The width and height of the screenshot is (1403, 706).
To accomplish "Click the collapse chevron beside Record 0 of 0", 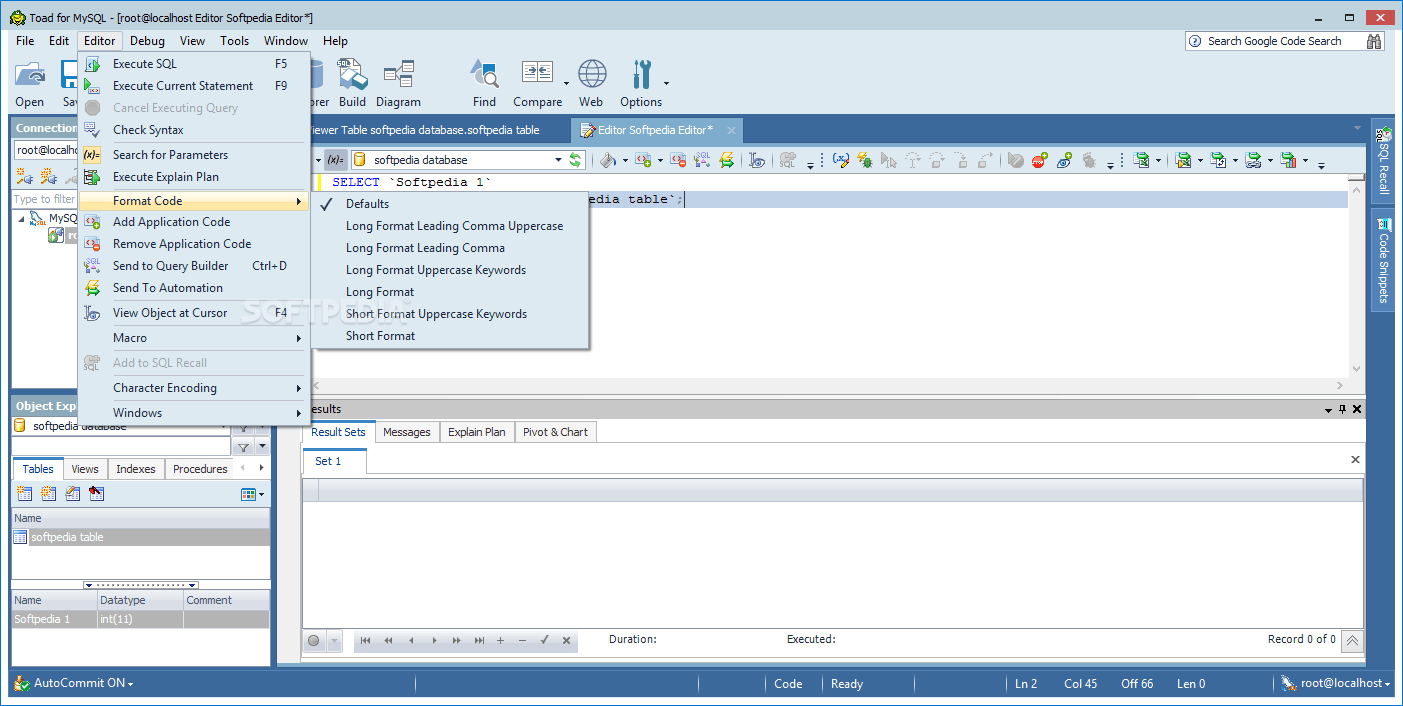I will tap(1352, 640).
